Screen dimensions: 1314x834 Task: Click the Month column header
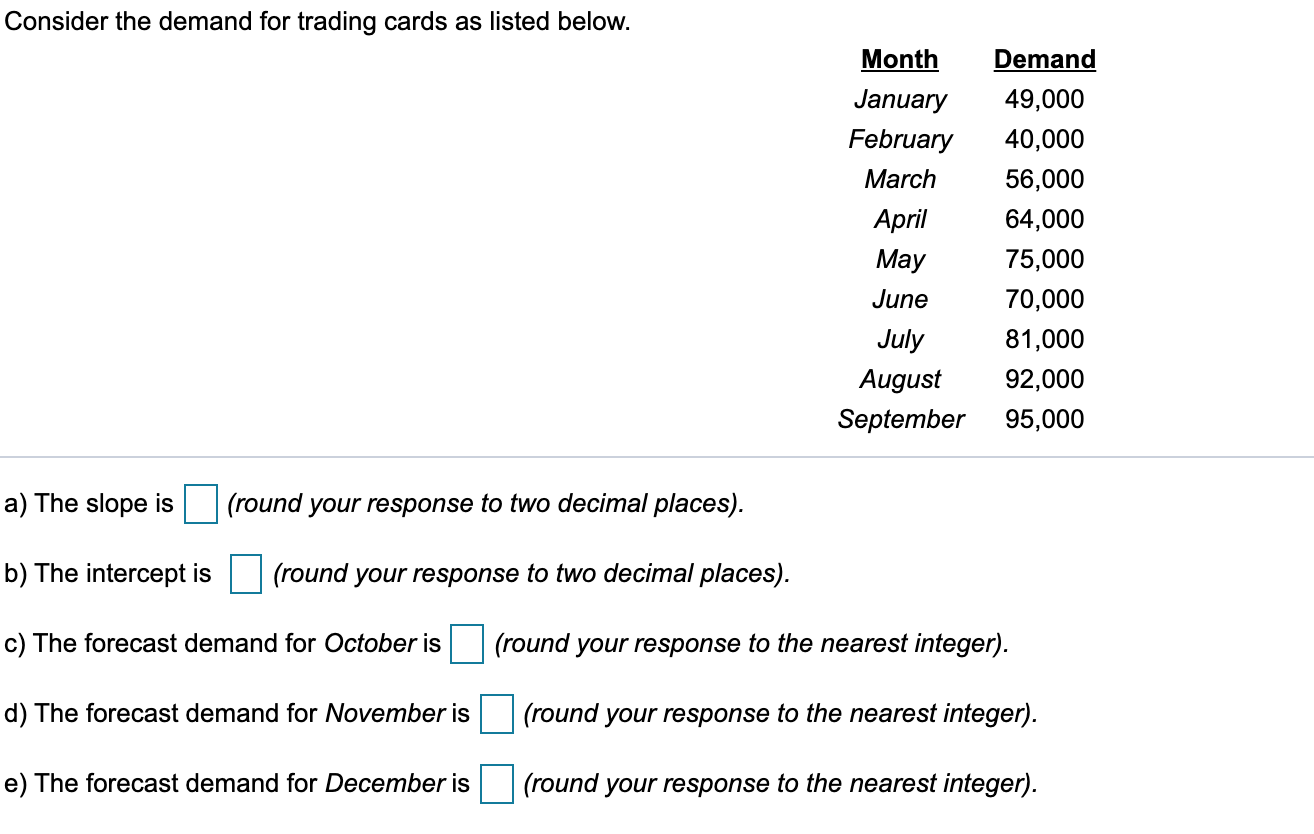pyautogui.click(x=898, y=59)
